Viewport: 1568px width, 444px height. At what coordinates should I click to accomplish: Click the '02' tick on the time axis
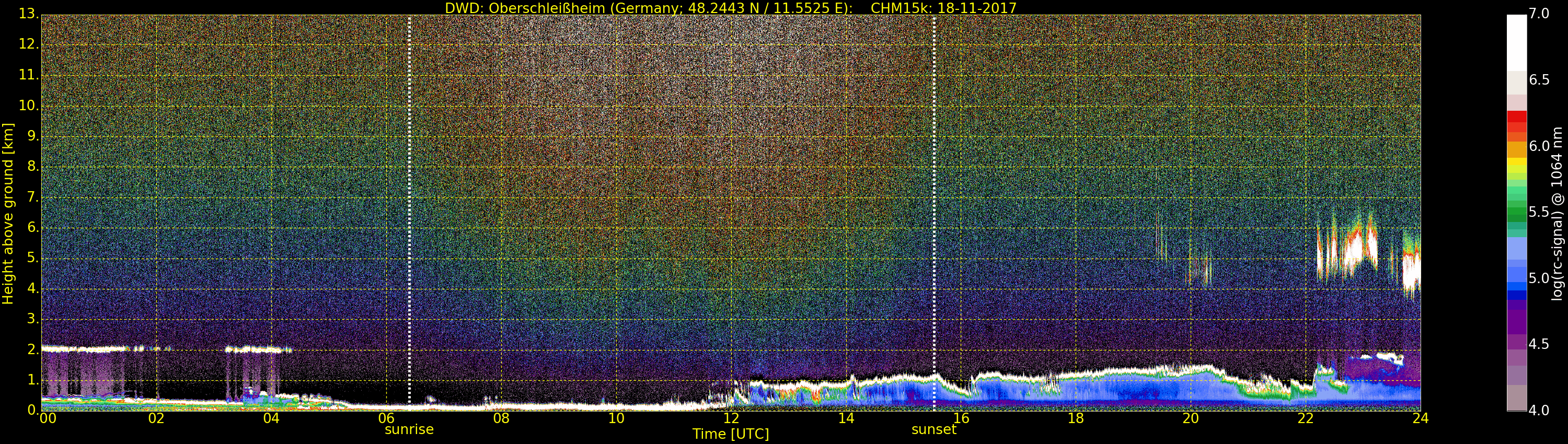(156, 418)
